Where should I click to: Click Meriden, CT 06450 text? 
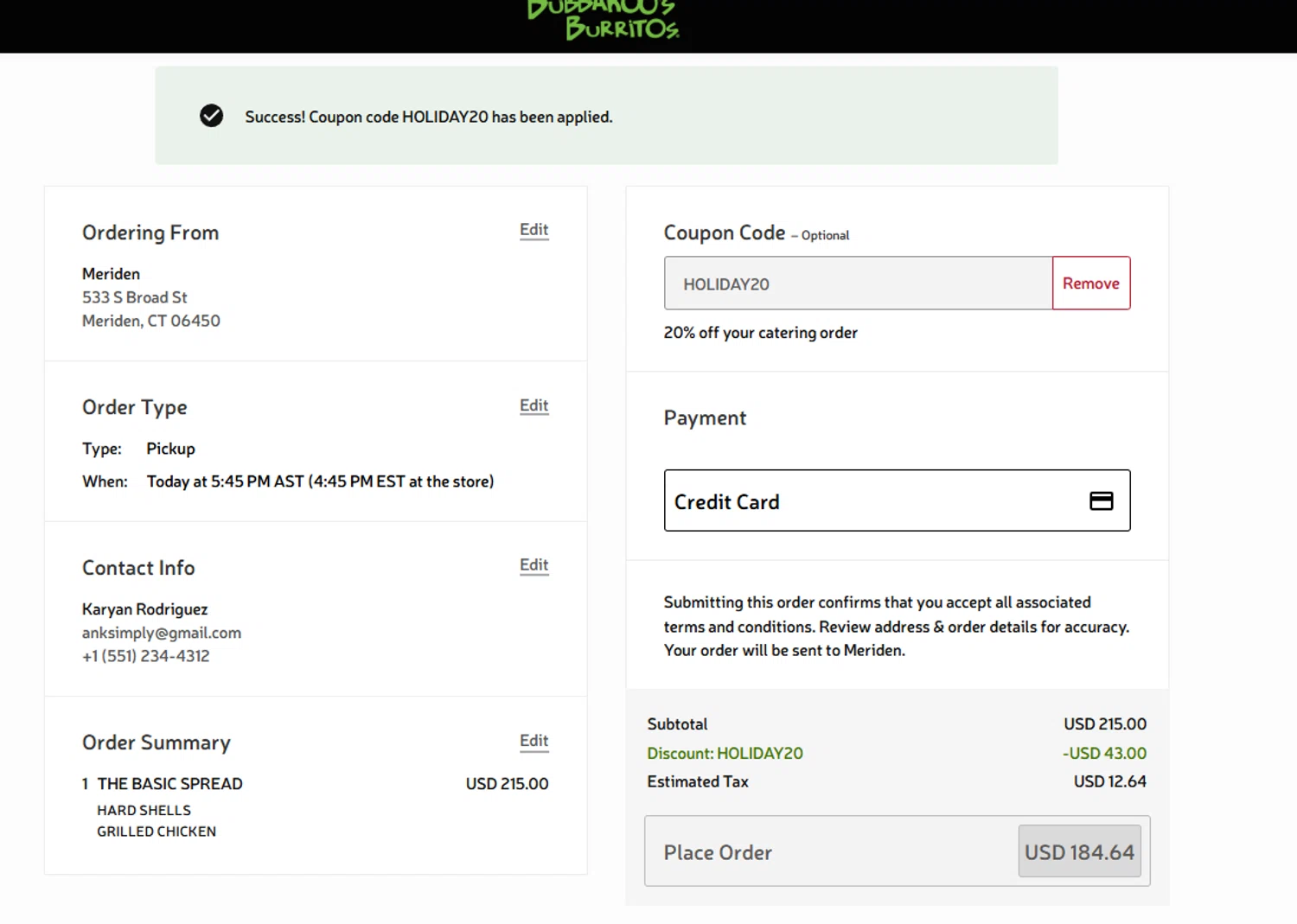coord(151,321)
